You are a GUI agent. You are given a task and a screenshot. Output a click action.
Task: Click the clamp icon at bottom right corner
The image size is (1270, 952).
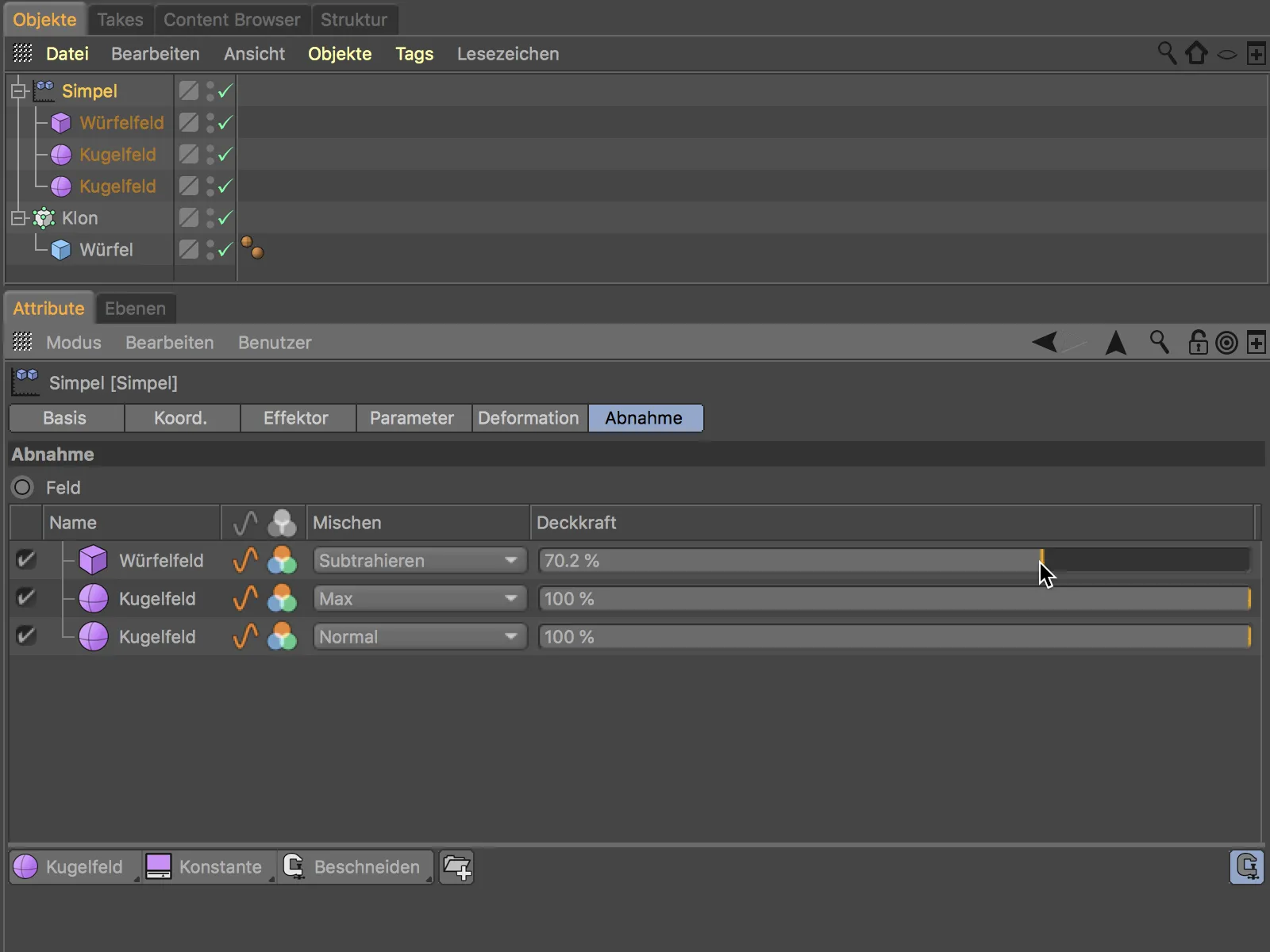pos(1247,866)
